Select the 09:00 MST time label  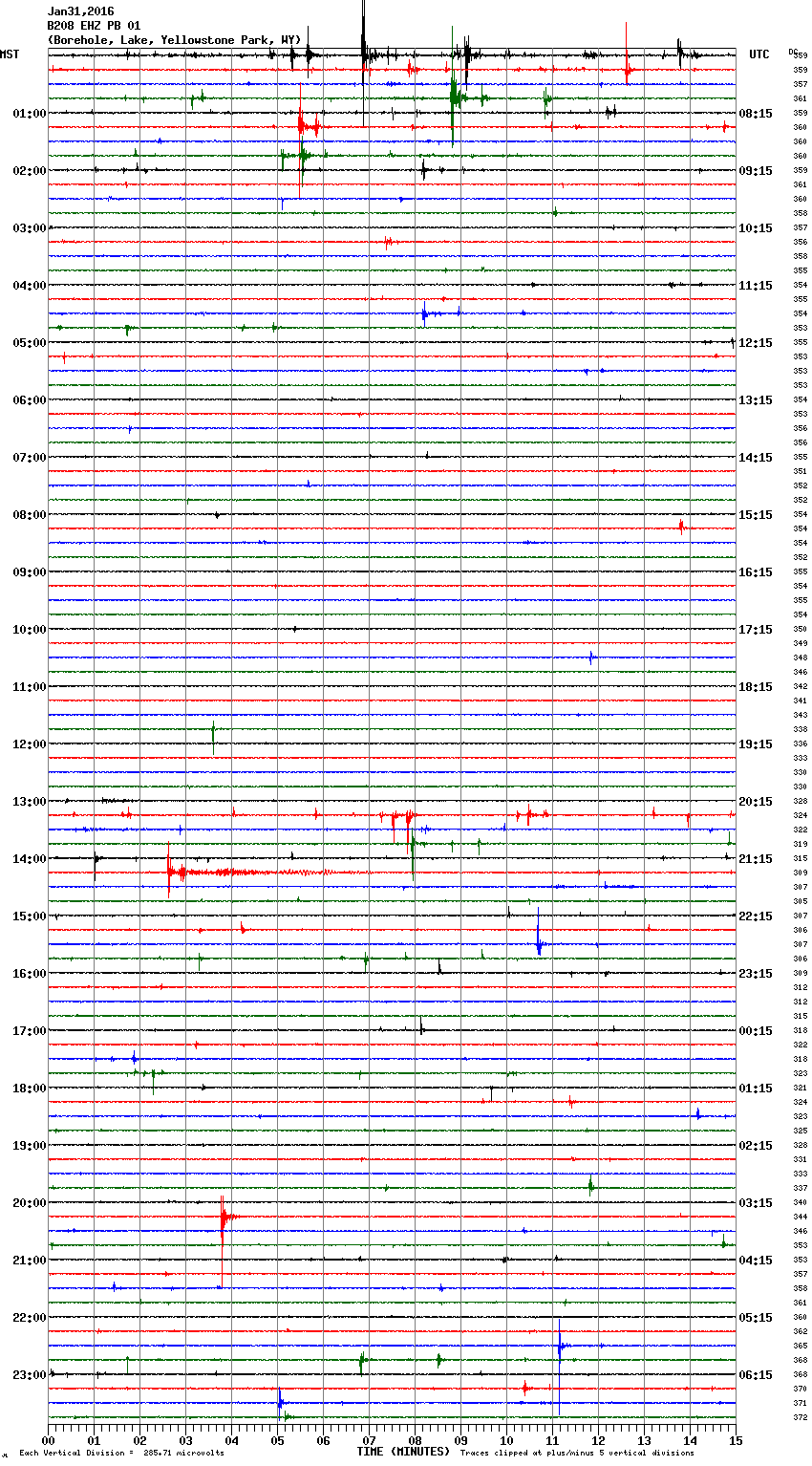pyautogui.click(x=30, y=572)
